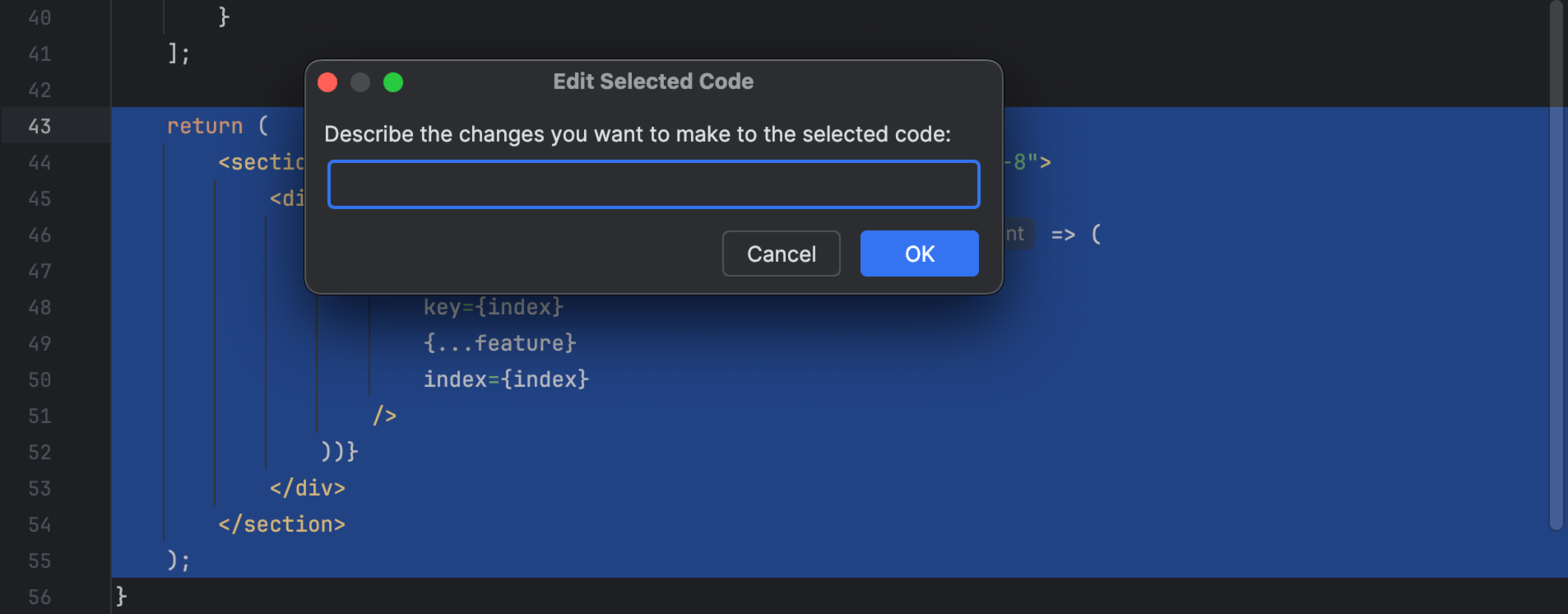1568x614 pixels.
Task: Click the gray minimize button of the dialog
Action: [360, 82]
